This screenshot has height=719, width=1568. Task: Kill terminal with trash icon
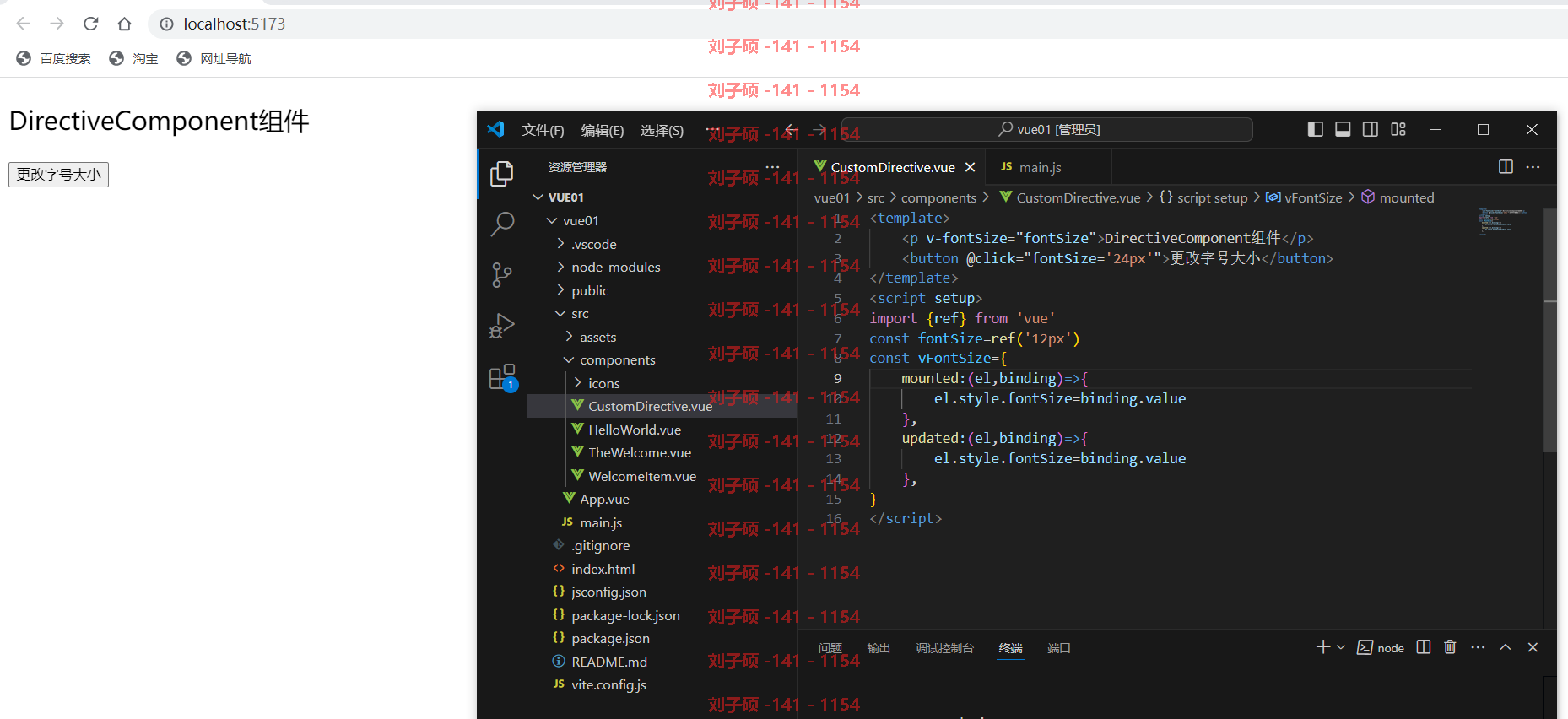(1450, 647)
